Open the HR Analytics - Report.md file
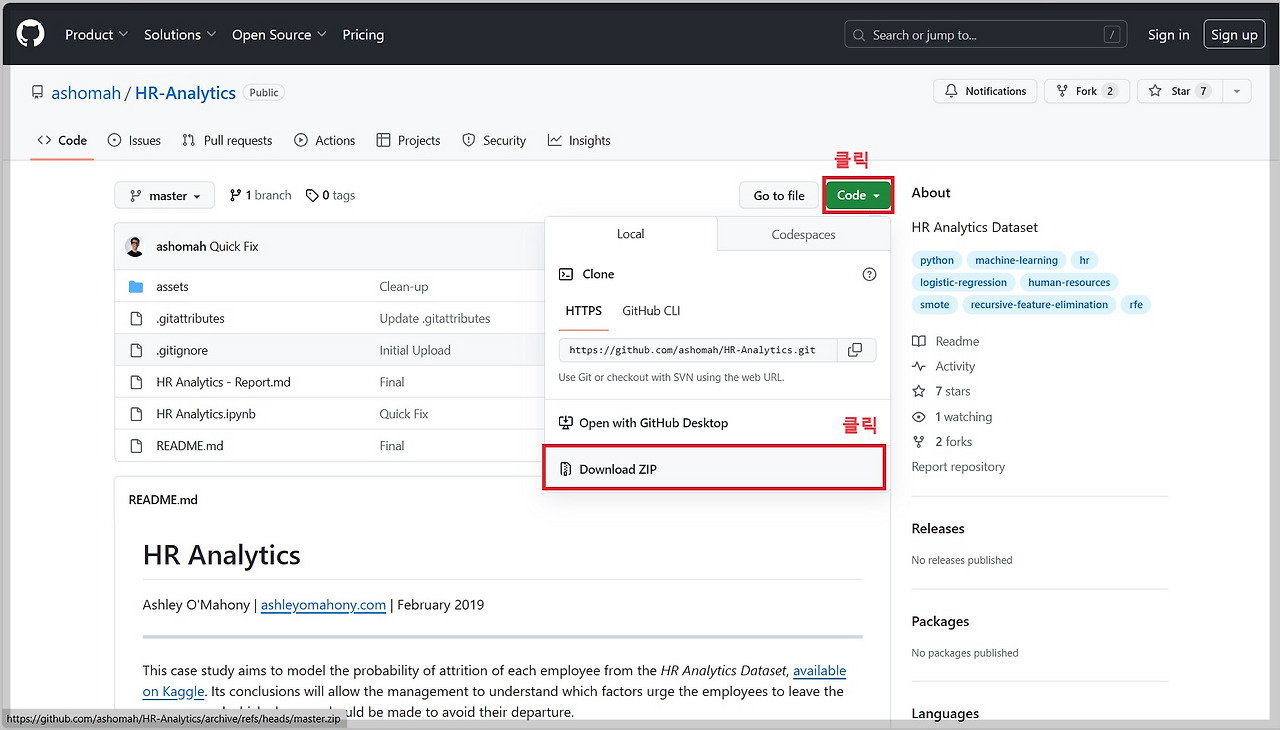The height and width of the screenshot is (730, 1280). point(223,382)
